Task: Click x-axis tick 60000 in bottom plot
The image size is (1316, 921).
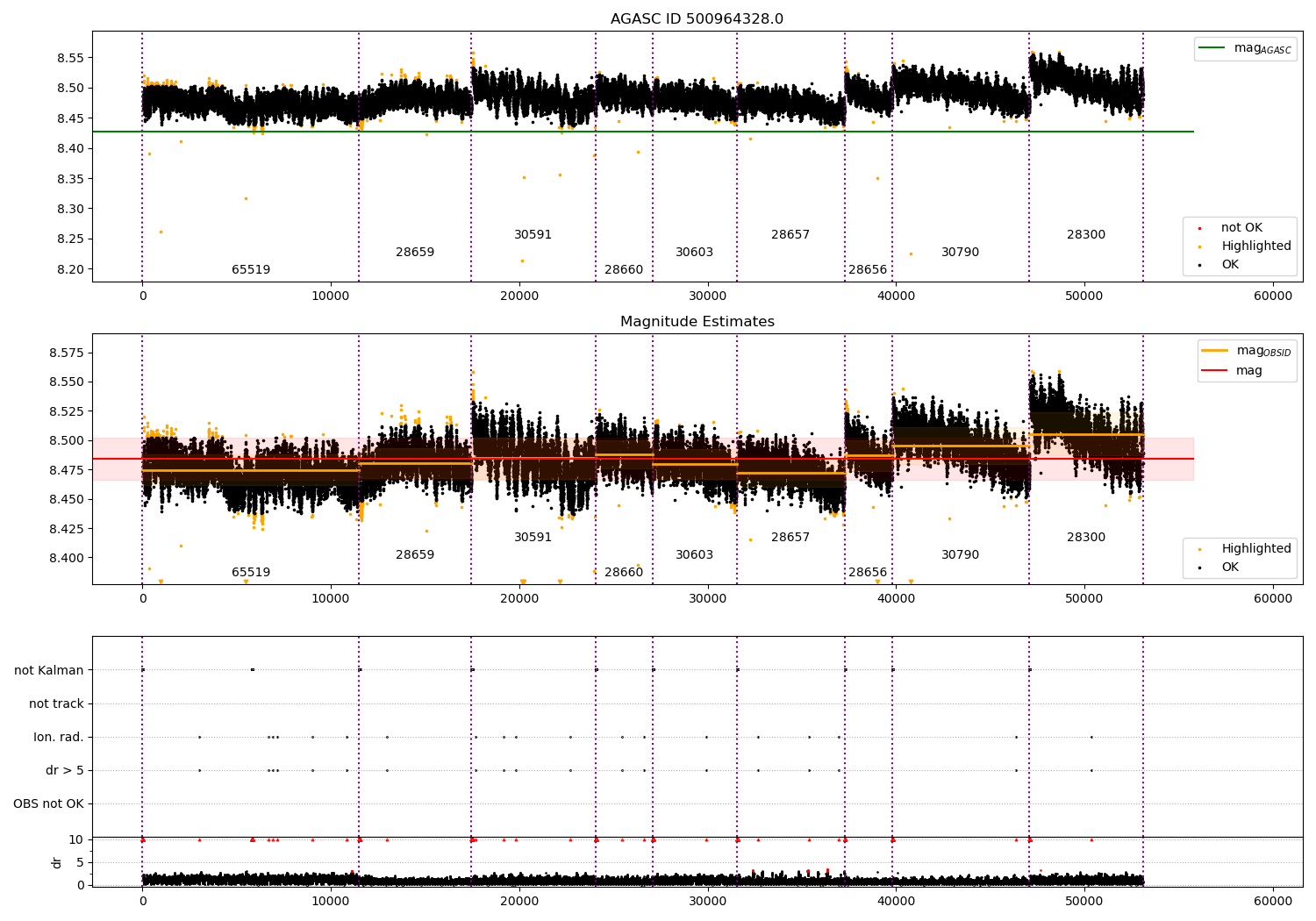Action: [1273, 901]
